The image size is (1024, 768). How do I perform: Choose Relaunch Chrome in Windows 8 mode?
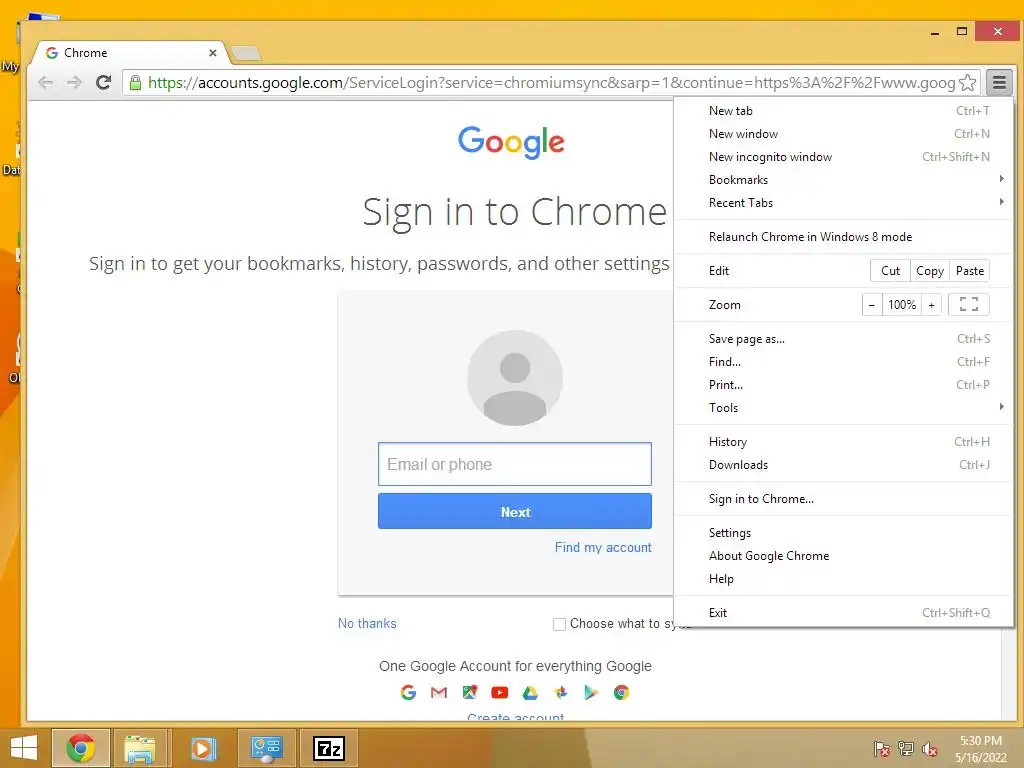tap(844, 236)
